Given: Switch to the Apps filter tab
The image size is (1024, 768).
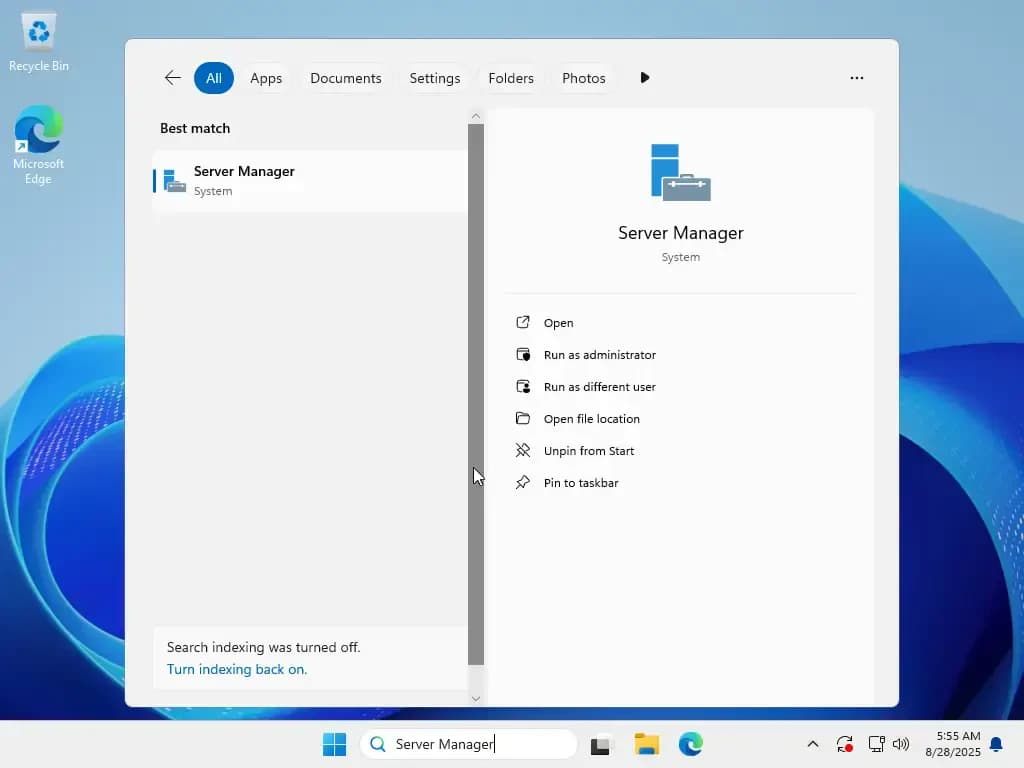Looking at the screenshot, I should click(266, 78).
